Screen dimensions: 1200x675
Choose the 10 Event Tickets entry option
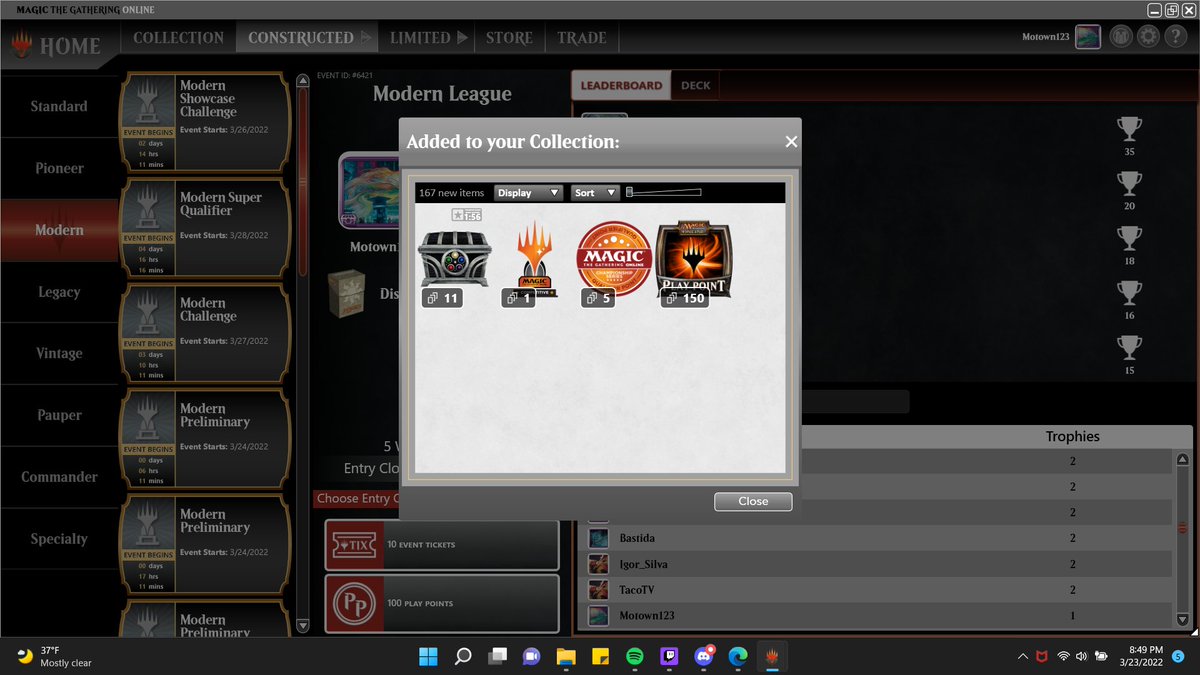441,545
